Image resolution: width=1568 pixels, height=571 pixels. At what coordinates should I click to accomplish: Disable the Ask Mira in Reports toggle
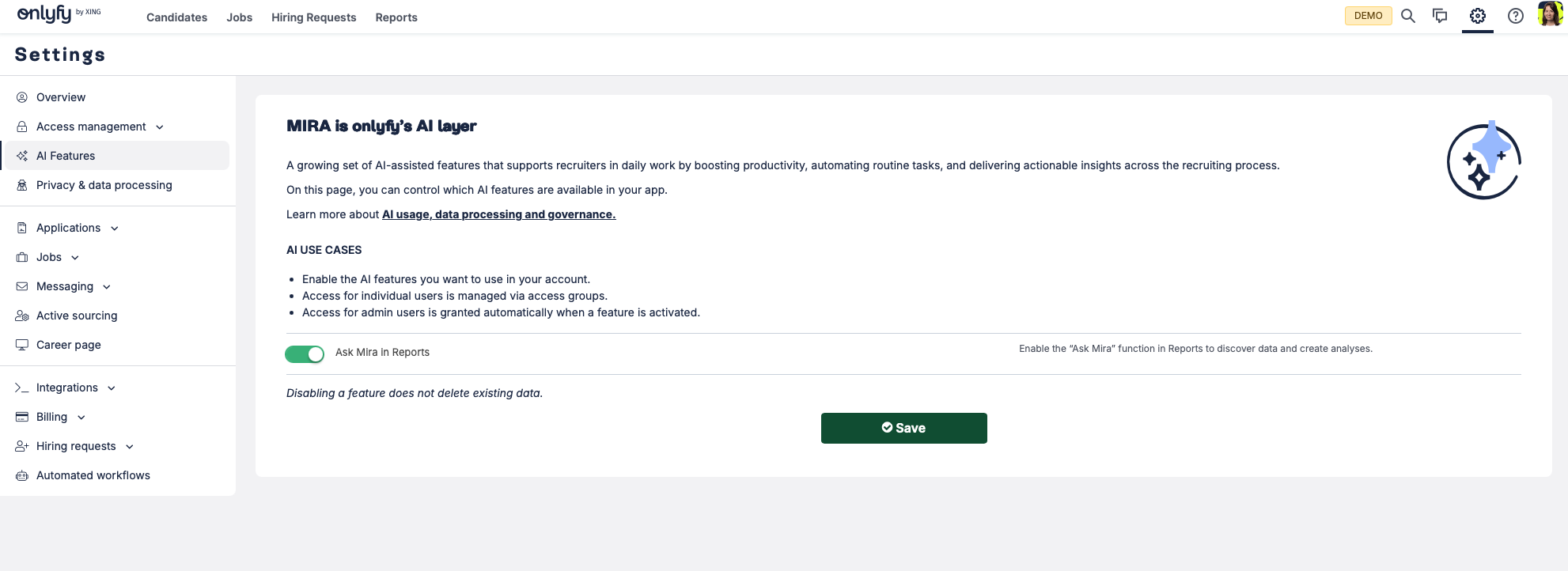tap(305, 354)
